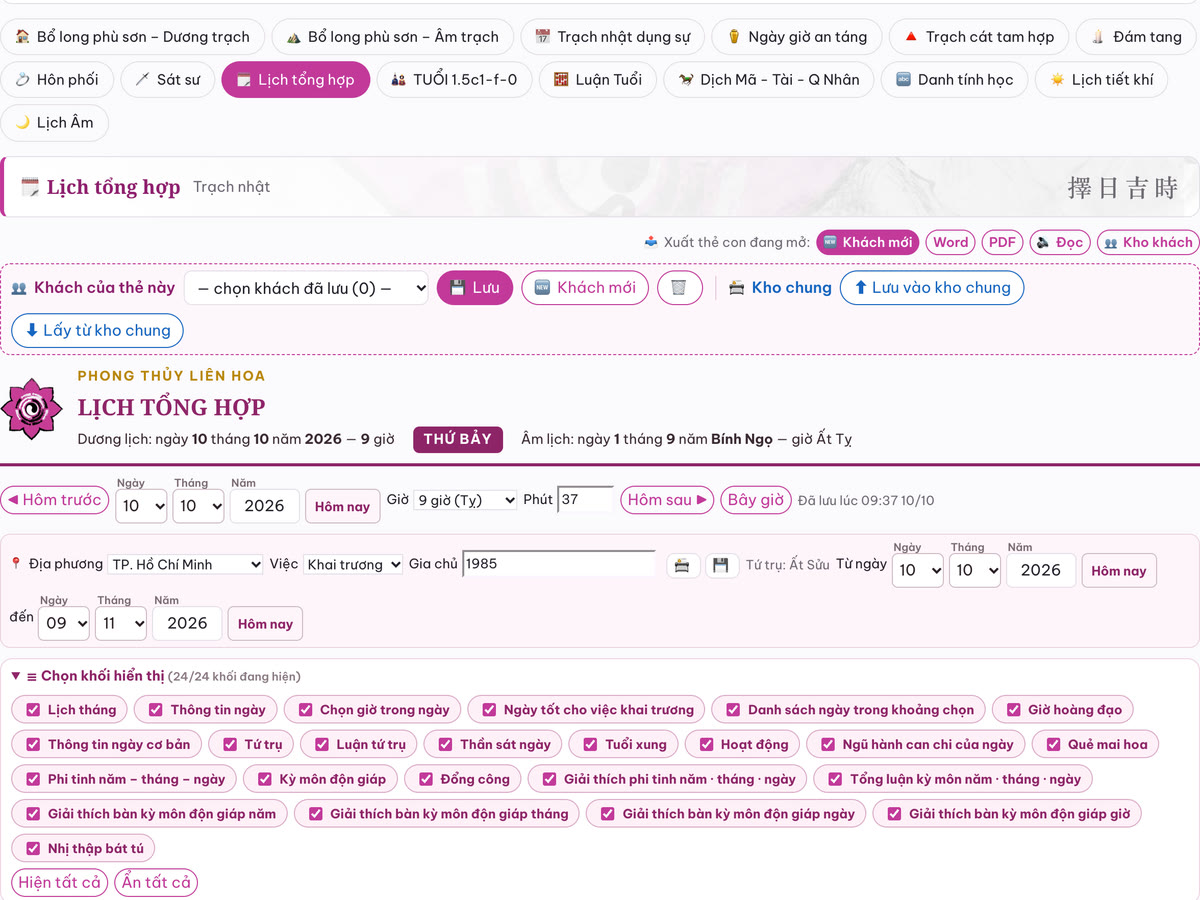Select the Lịch tổng hợp tab
This screenshot has width=1200, height=900.
[x=295, y=80]
